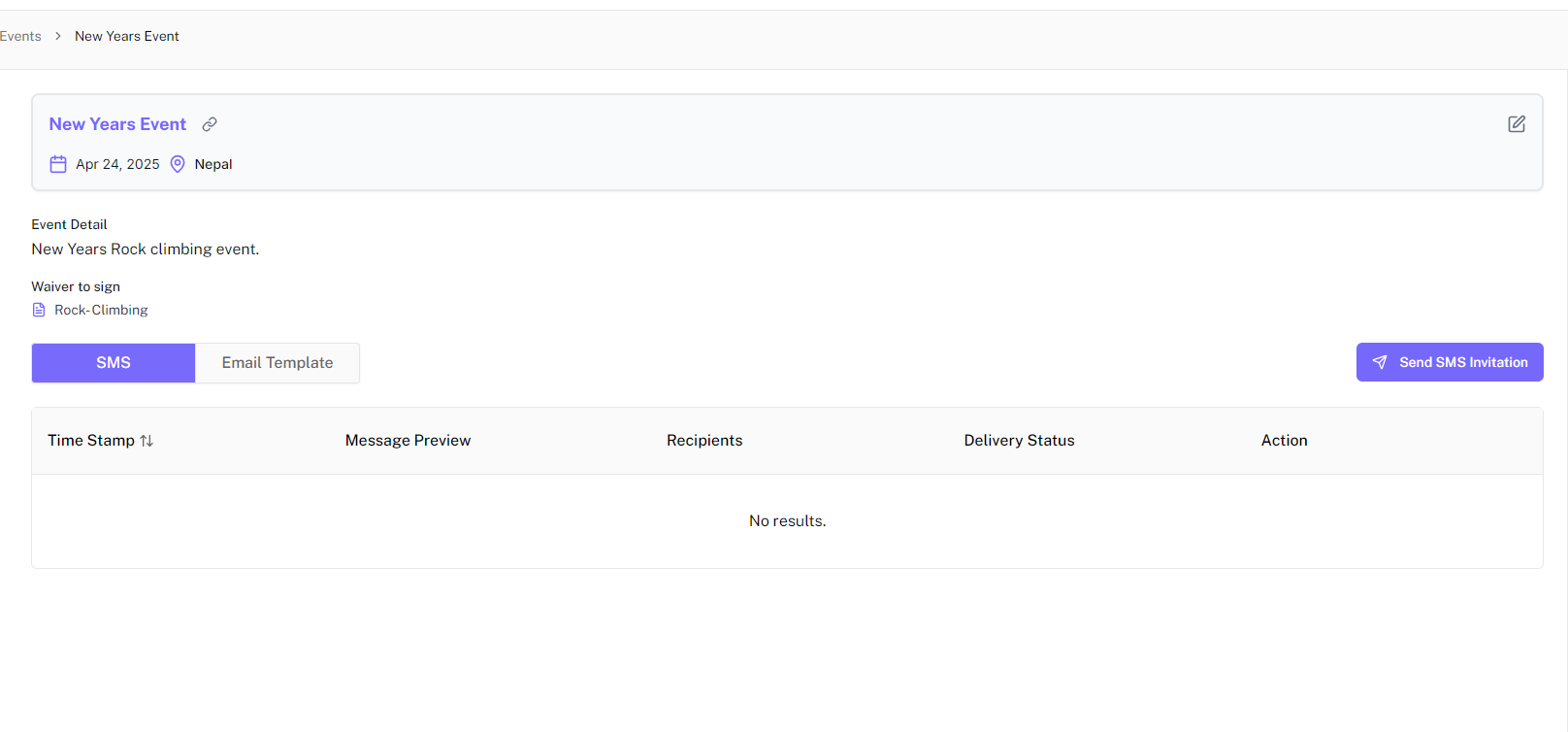1568x732 pixels.
Task: Click the location pin icon beside Nepal
Action: pyautogui.click(x=178, y=164)
